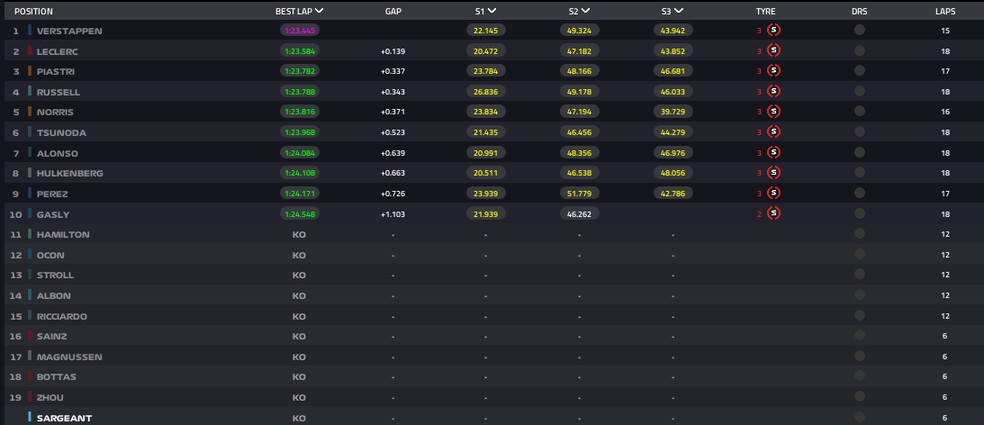Click Leclerc's soft tyre icon

click(773, 51)
